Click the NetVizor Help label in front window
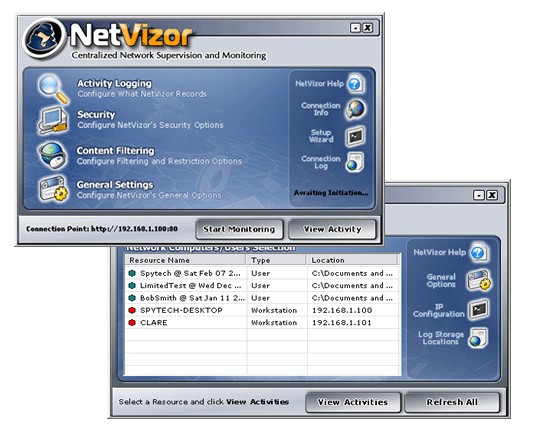Image resolution: width=537 pixels, height=437 pixels. tap(319, 84)
